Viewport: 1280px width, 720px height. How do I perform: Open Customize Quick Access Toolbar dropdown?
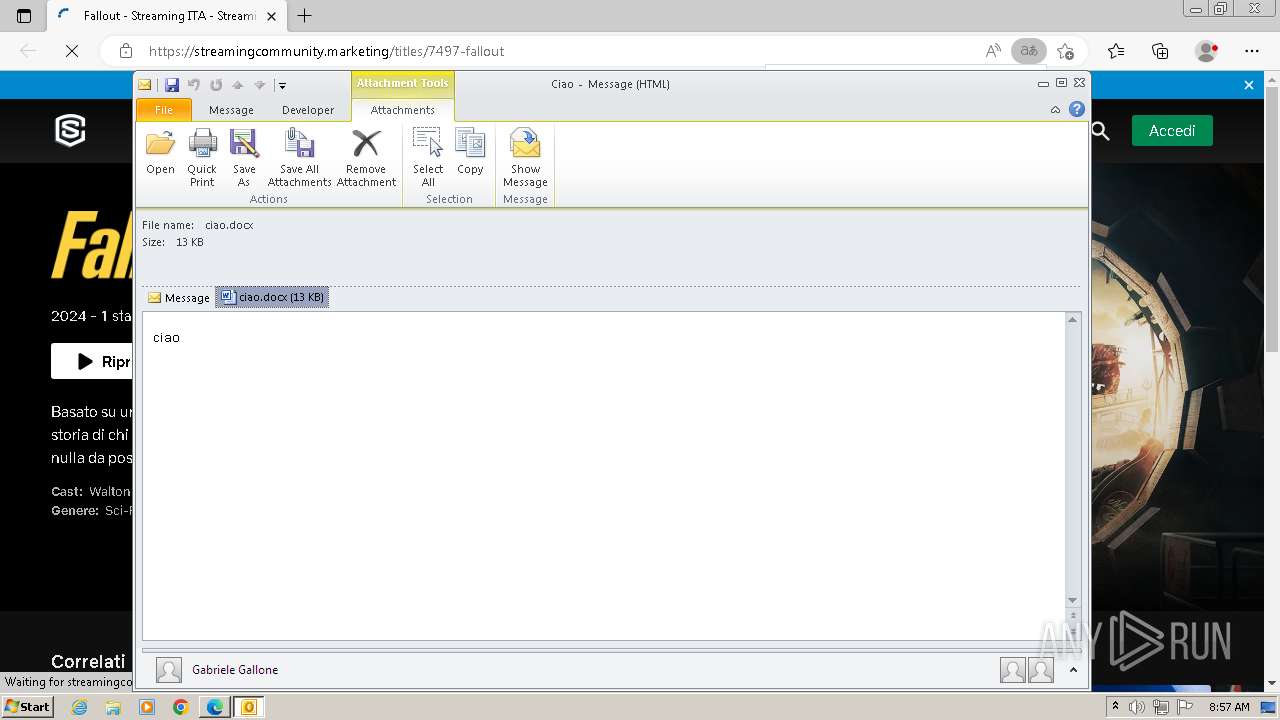(x=282, y=86)
